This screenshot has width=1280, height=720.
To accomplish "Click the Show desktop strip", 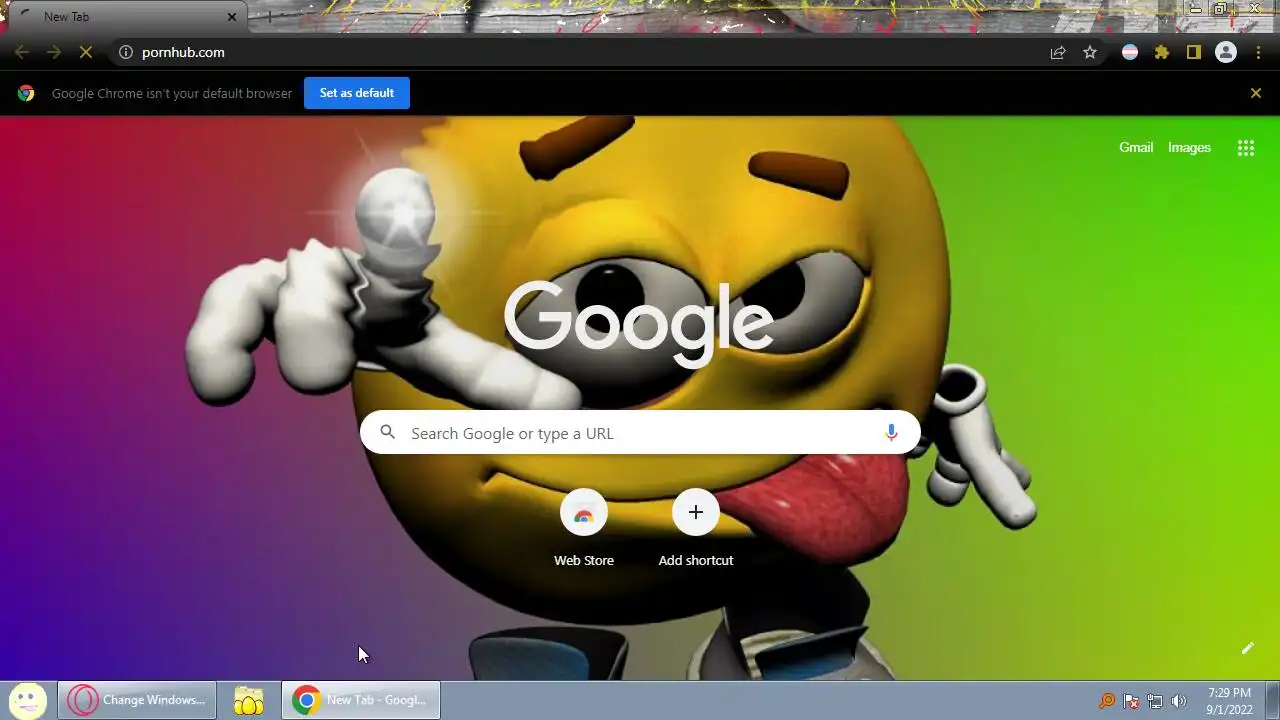I will click(x=1272, y=700).
